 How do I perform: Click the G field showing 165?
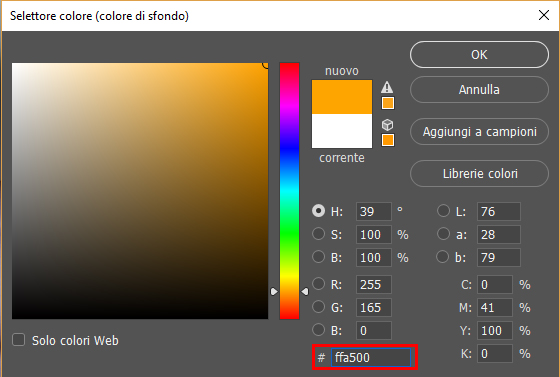[374, 307]
